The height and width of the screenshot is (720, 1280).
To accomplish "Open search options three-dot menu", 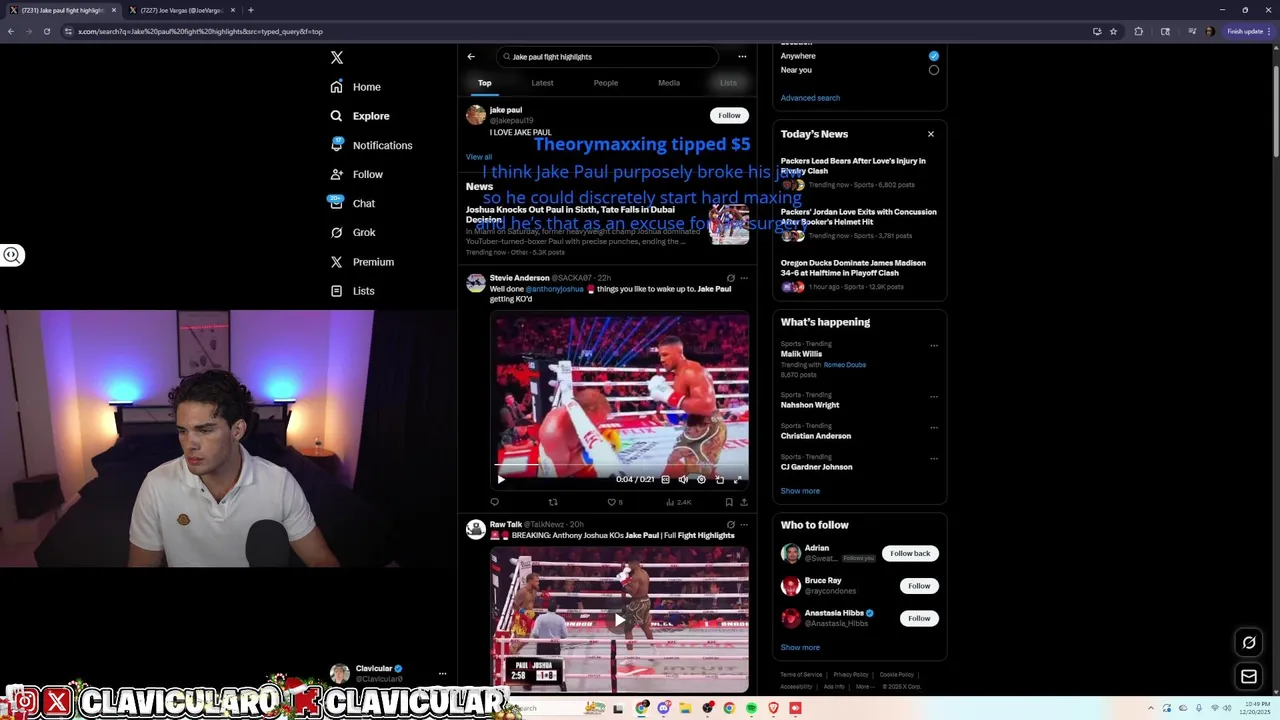I will [742, 57].
